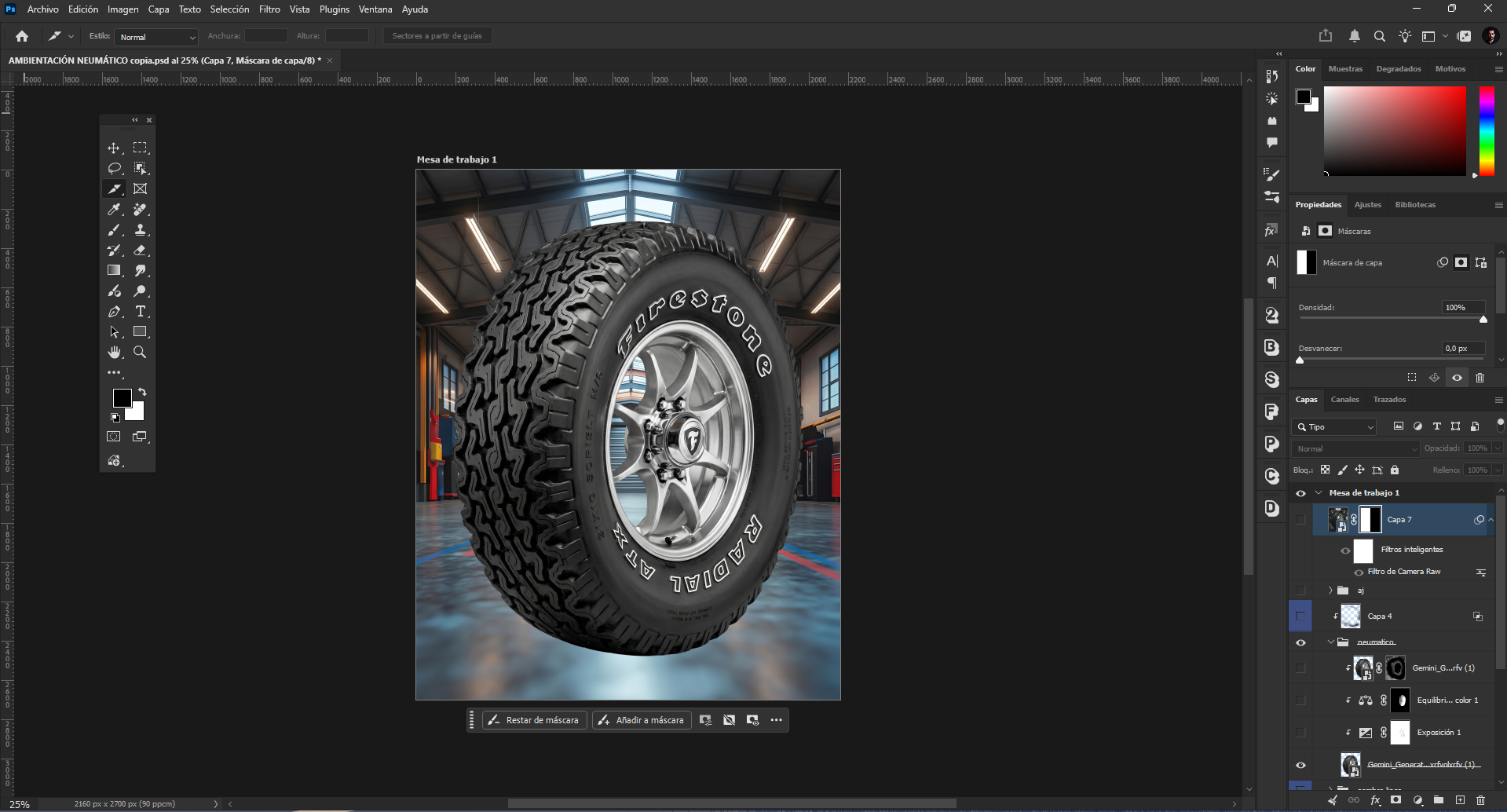Toggle Quick Mask mode
The height and width of the screenshot is (812, 1507).
pos(114,437)
